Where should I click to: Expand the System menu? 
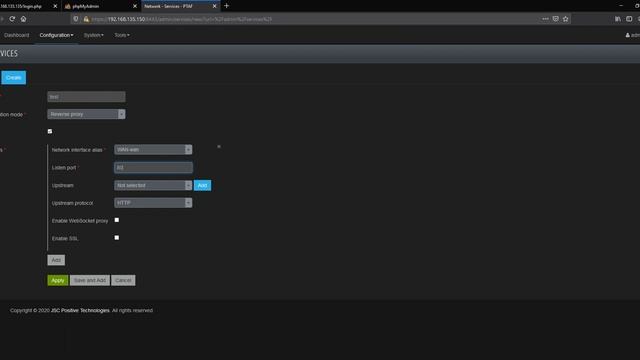point(93,35)
